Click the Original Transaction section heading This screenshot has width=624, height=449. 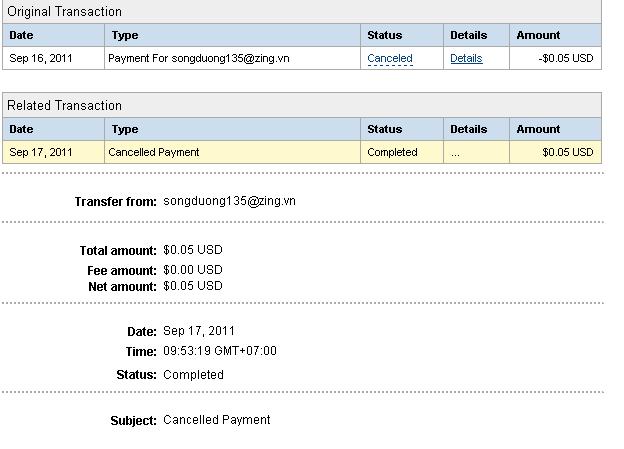[65, 12]
